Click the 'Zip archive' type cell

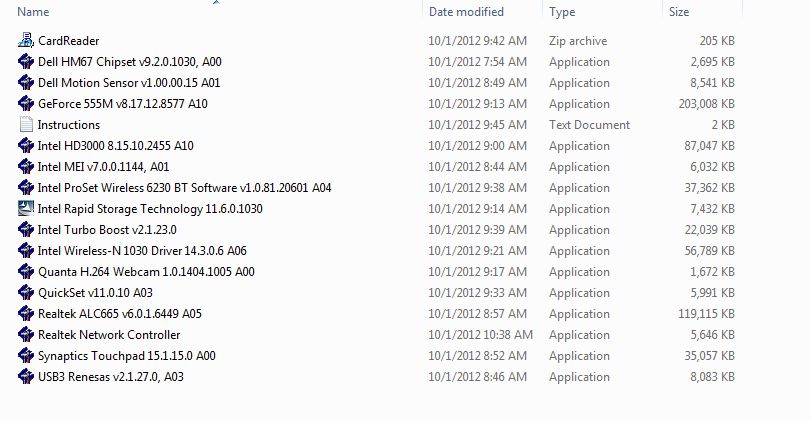[578, 41]
